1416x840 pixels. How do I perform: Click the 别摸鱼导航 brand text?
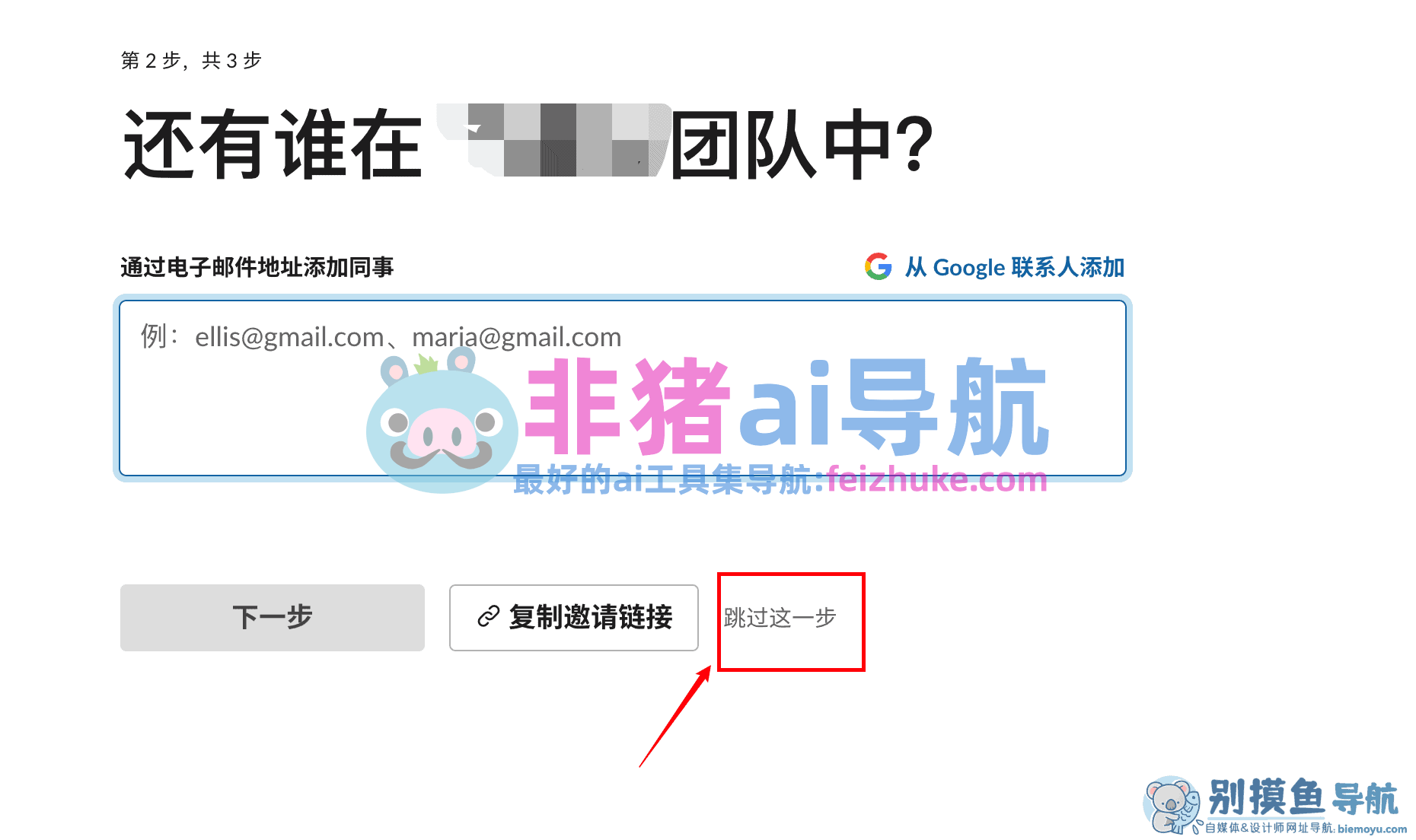click(x=1303, y=798)
